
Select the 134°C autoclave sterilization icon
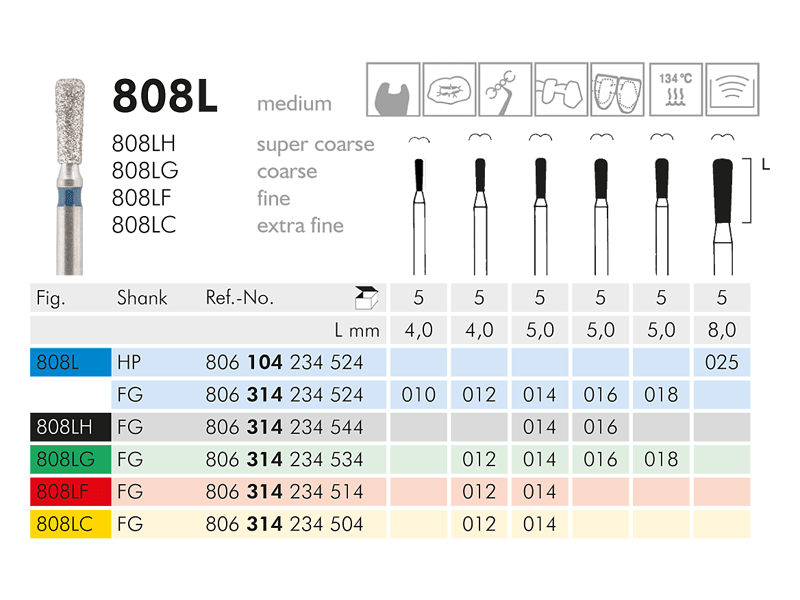(676, 90)
